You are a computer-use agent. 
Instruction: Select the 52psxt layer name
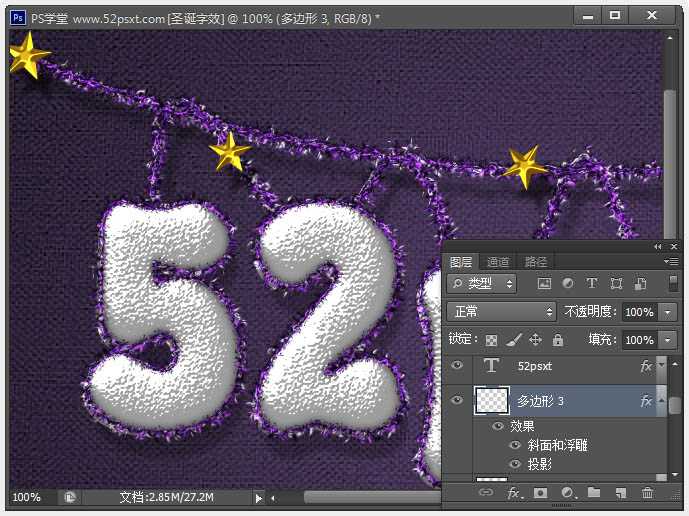(534, 366)
